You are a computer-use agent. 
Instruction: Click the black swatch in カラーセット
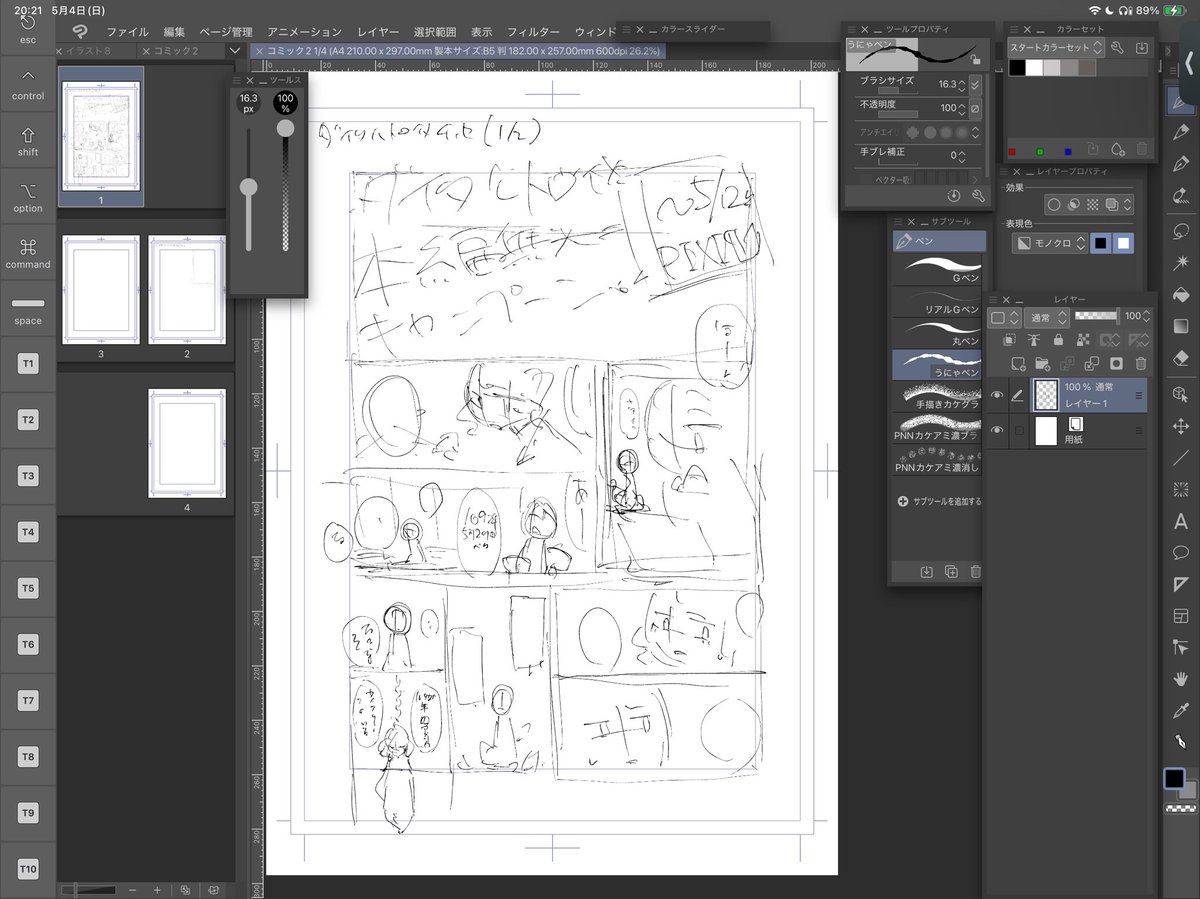[x=1016, y=68]
